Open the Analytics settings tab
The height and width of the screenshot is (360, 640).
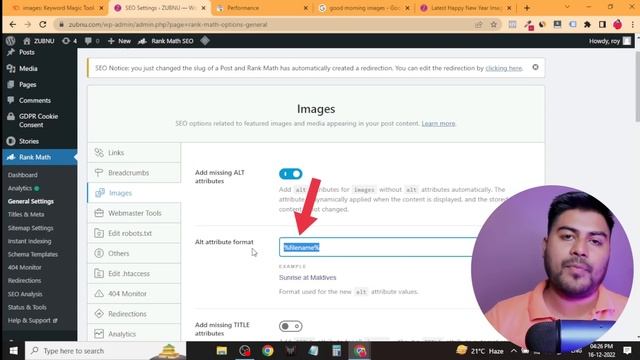pos(134,333)
